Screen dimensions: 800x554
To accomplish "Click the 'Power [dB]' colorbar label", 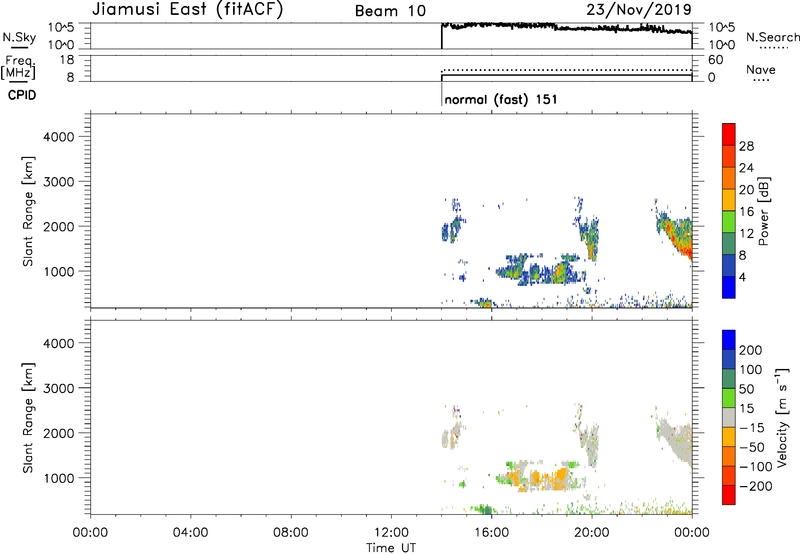I will tap(763, 211).
